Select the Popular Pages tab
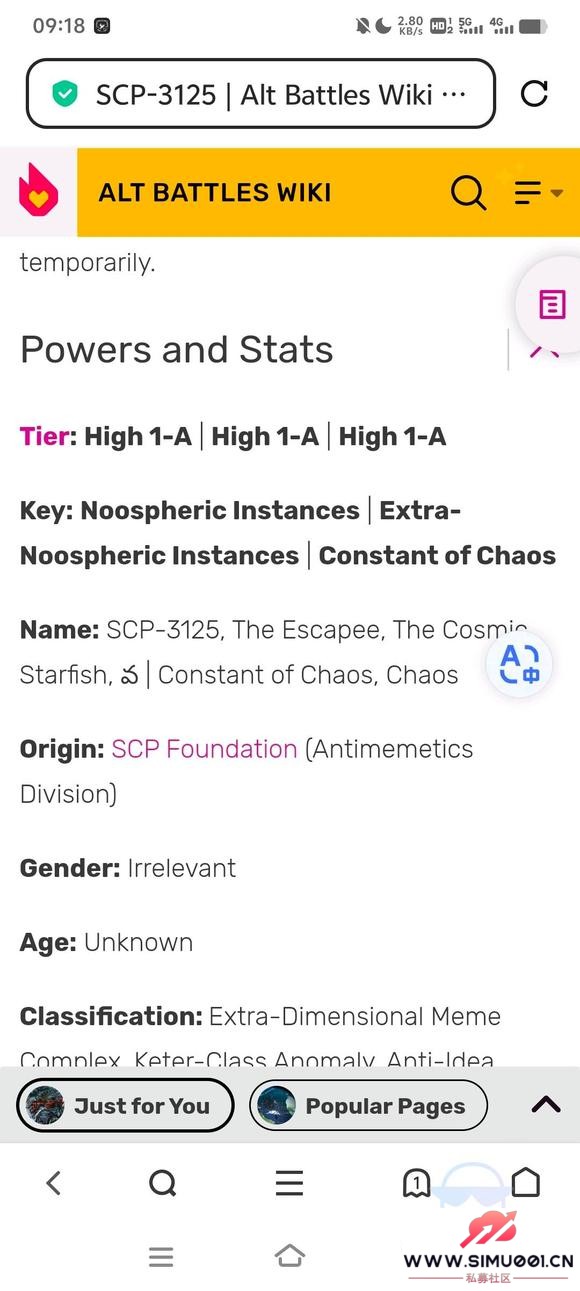Screen dimensions: 580x1291 click(368, 1106)
